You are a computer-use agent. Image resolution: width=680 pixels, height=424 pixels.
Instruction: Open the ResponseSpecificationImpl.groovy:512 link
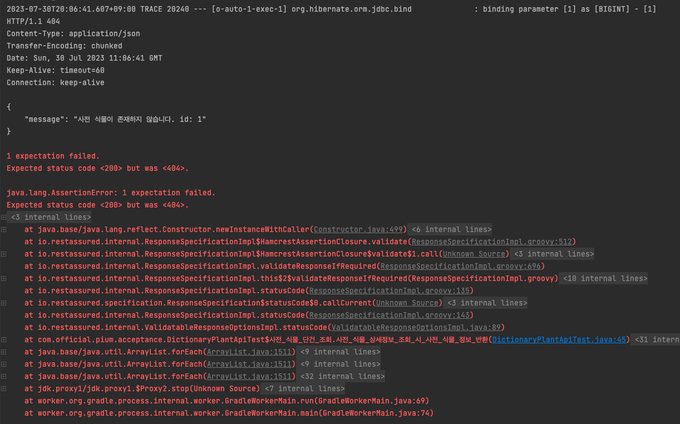(x=509, y=241)
